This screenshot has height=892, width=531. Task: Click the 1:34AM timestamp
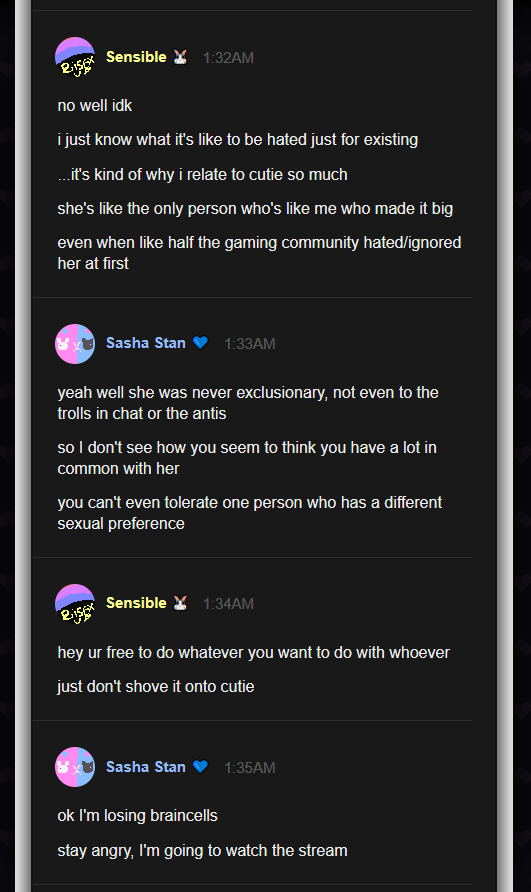[x=228, y=604]
